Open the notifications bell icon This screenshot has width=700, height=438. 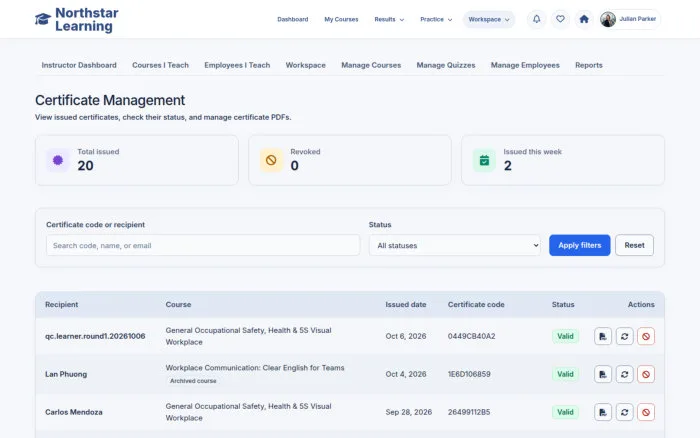pos(536,19)
